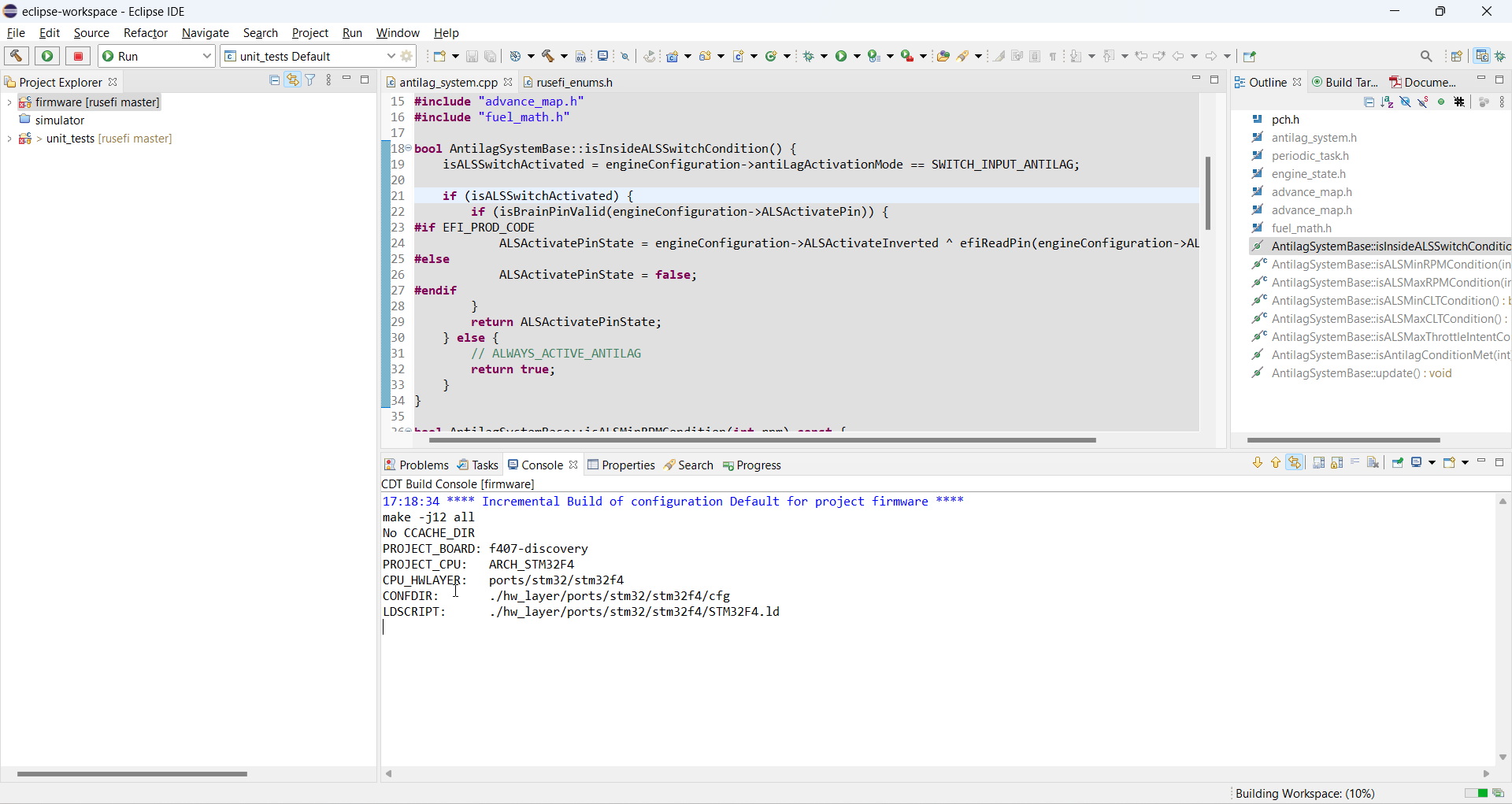Expand the firmware project tree node
Image resolution: width=1512 pixels, height=804 pixels.
coord(9,102)
